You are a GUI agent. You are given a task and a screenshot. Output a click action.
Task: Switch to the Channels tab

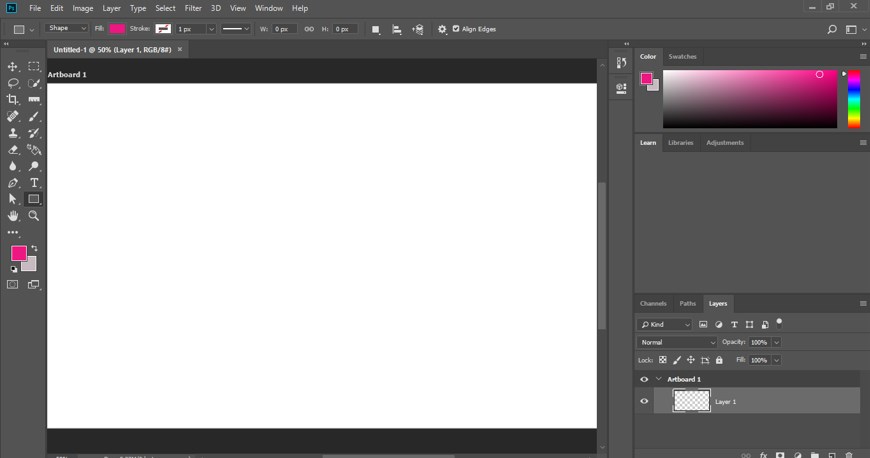653,303
